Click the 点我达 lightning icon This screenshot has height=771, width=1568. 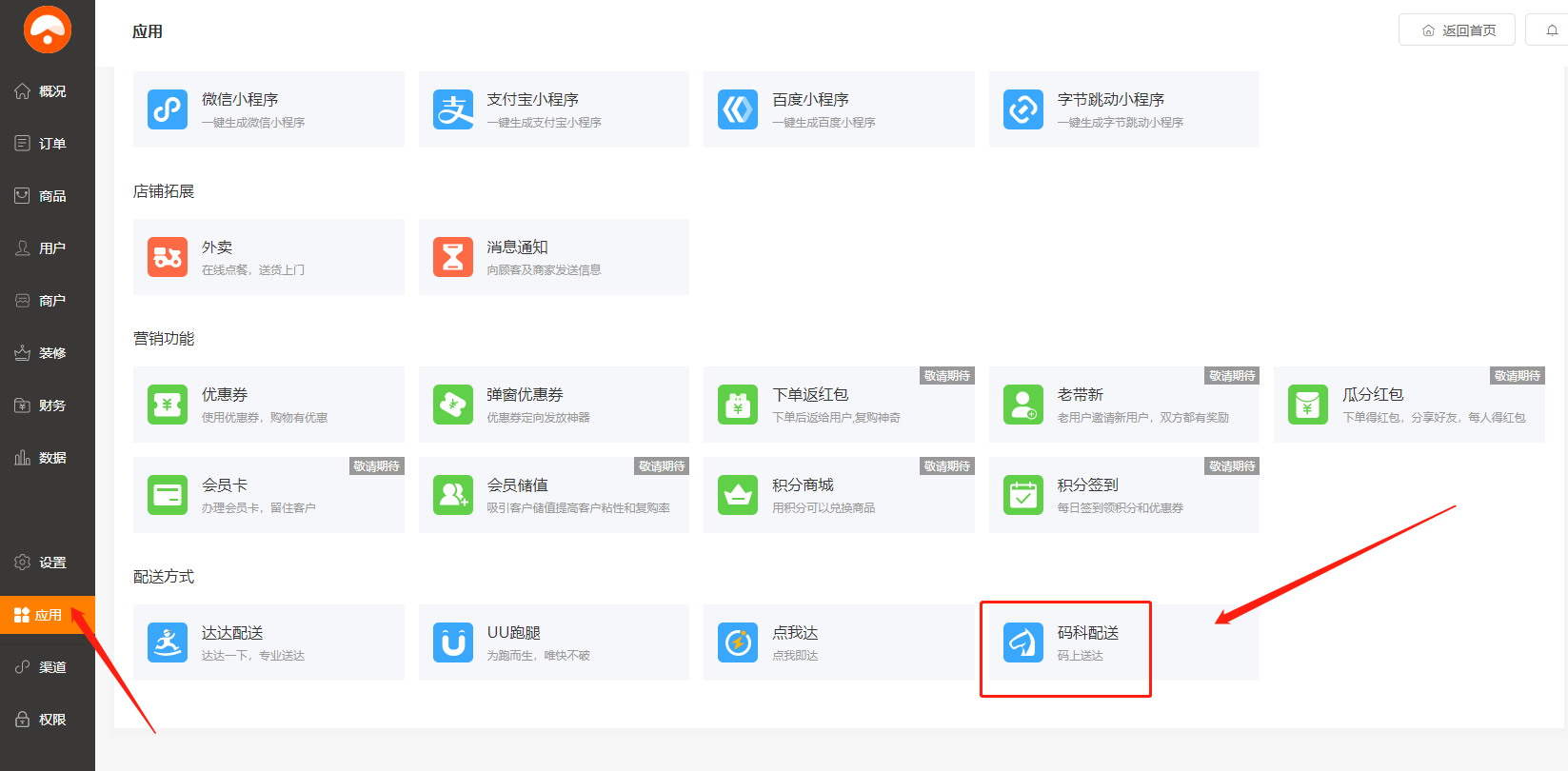tap(738, 642)
